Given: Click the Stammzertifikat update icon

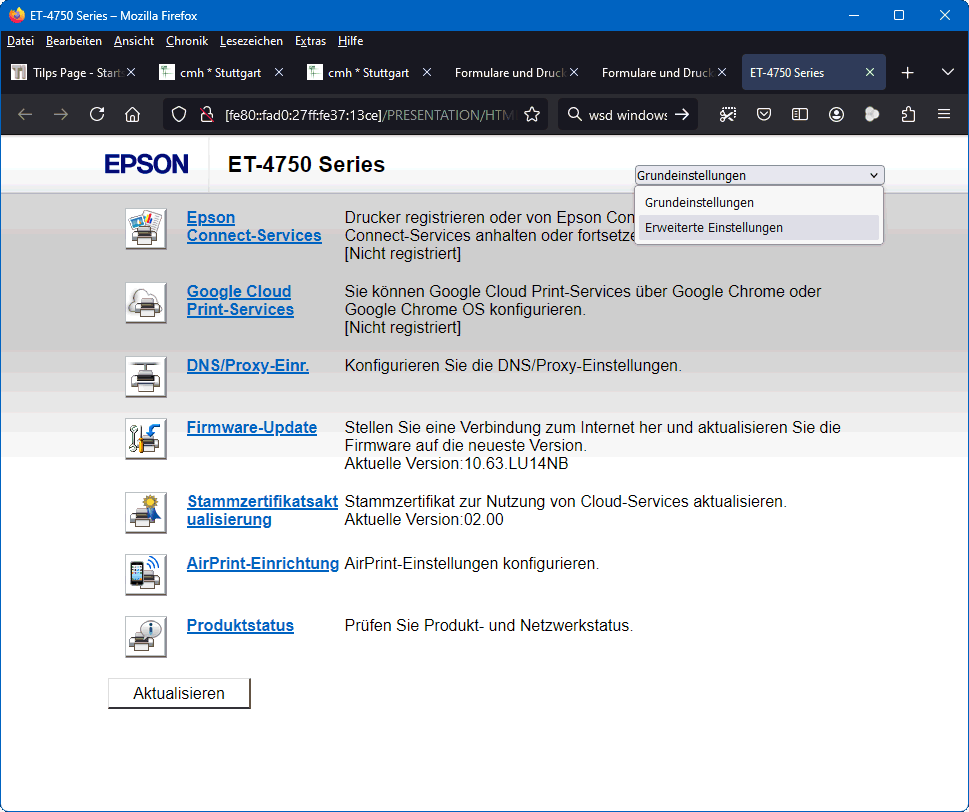Looking at the screenshot, I should (x=145, y=512).
